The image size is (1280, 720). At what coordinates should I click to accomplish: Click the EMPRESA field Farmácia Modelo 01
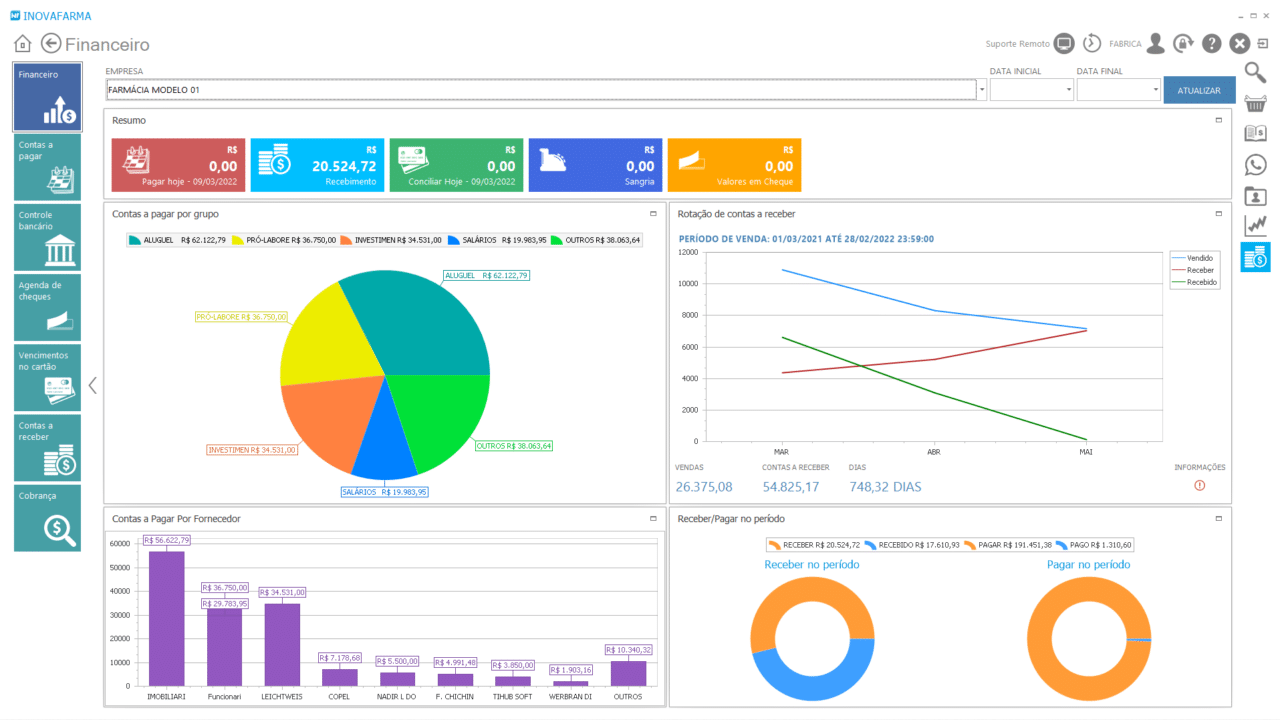pos(540,90)
